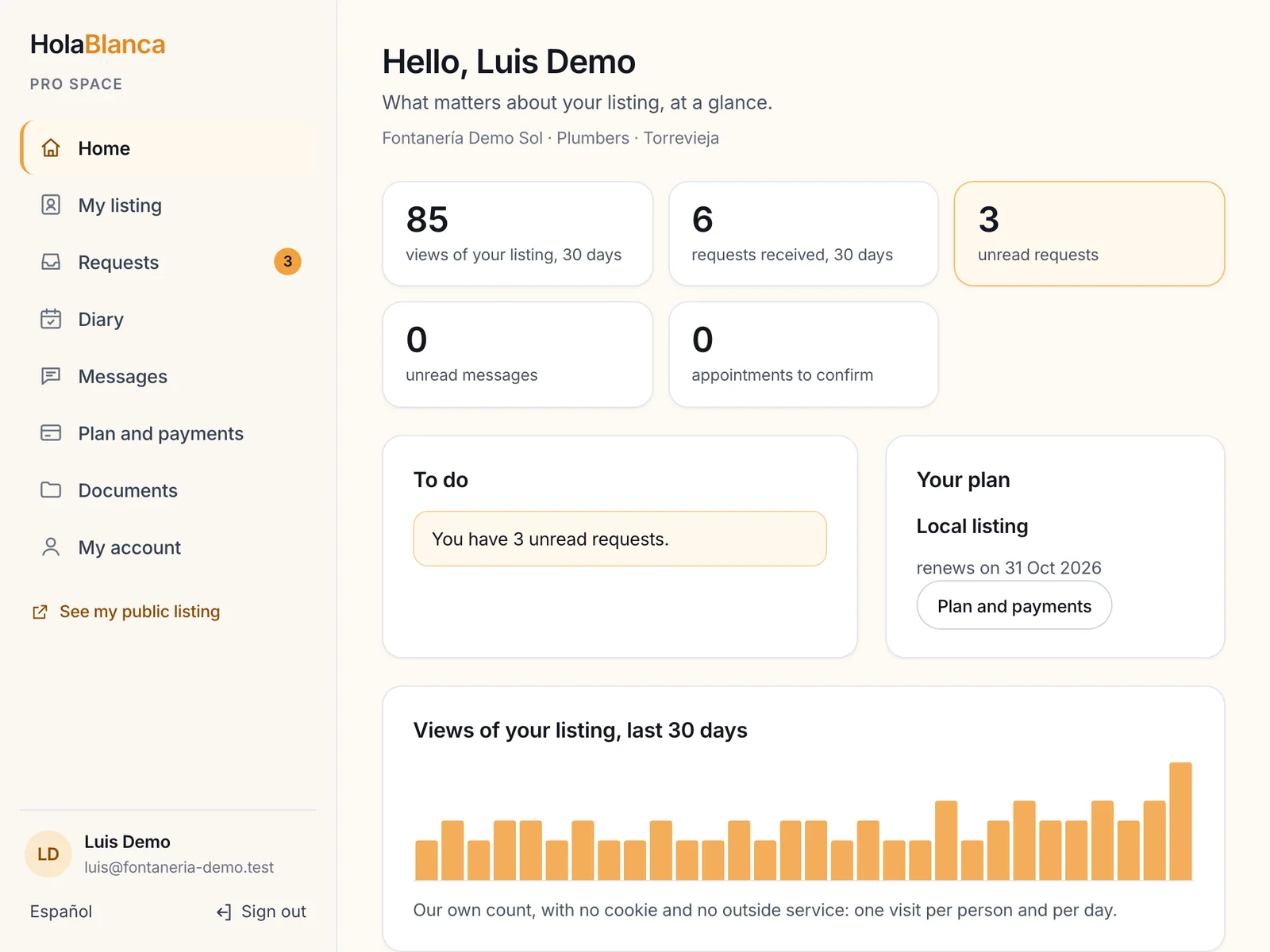Click the 'You have 3 unread requests' notice
1270x952 pixels.
click(620, 539)
